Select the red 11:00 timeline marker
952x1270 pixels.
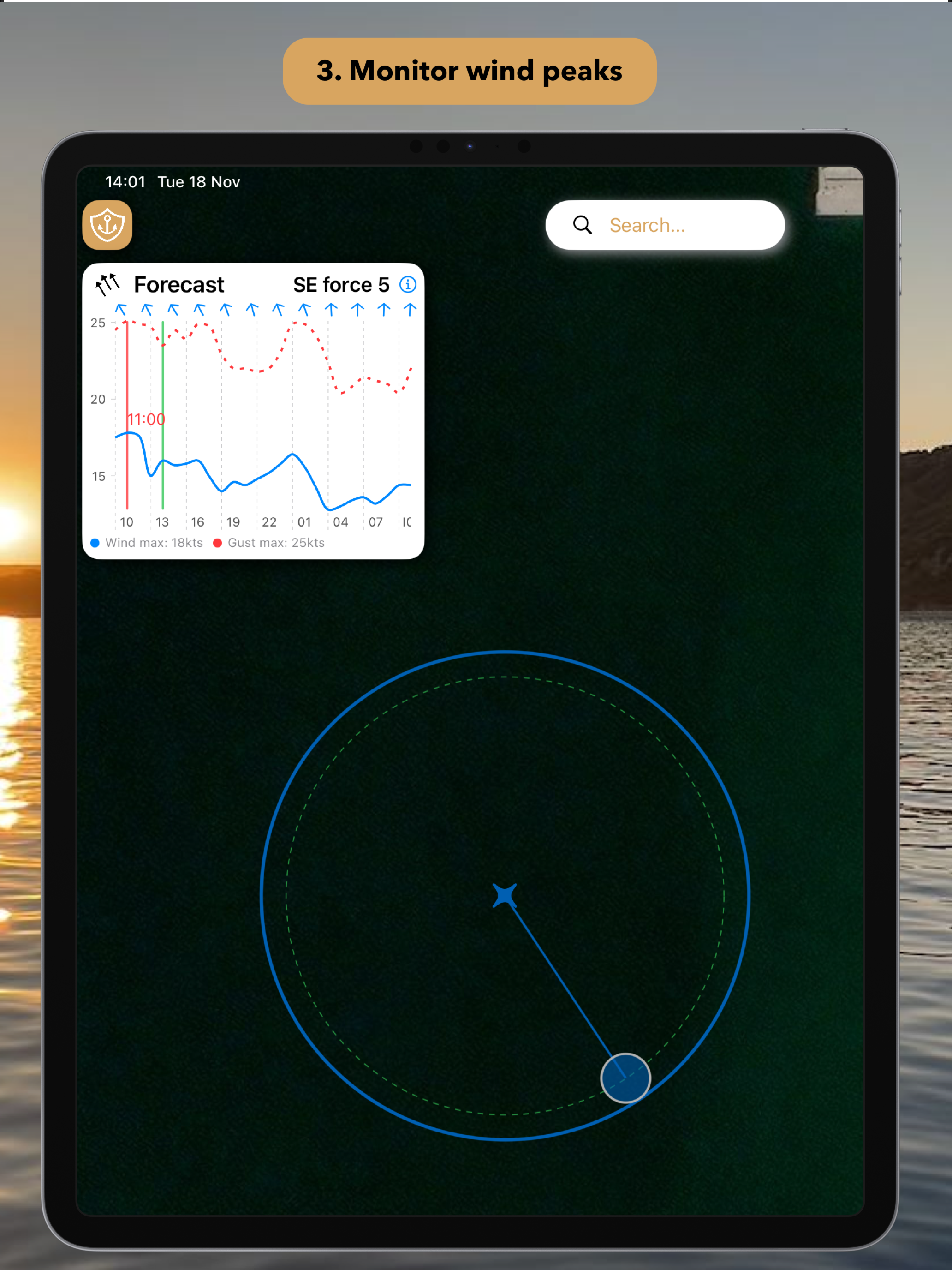click(x=127, y=415)
